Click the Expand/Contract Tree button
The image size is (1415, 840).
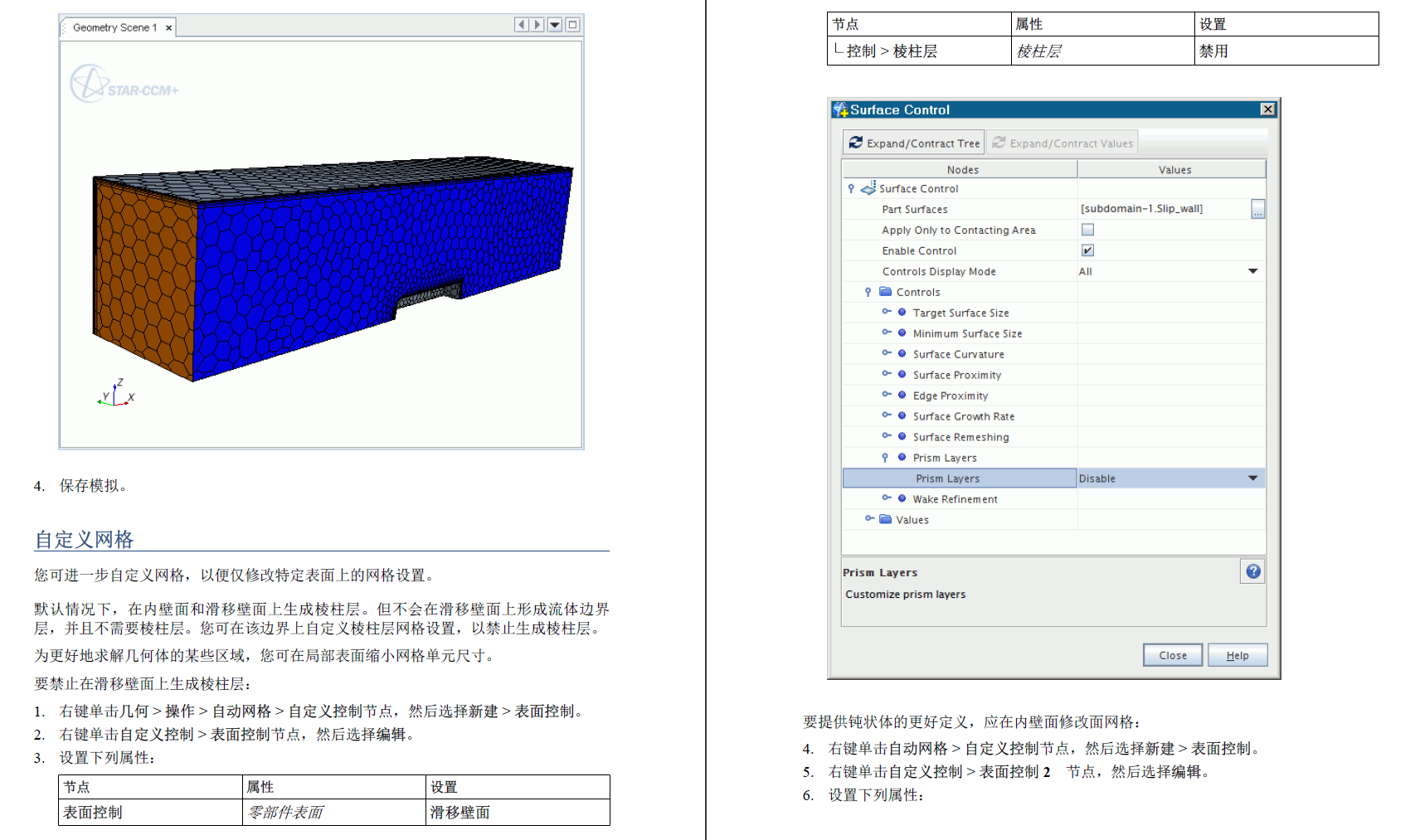914,143
